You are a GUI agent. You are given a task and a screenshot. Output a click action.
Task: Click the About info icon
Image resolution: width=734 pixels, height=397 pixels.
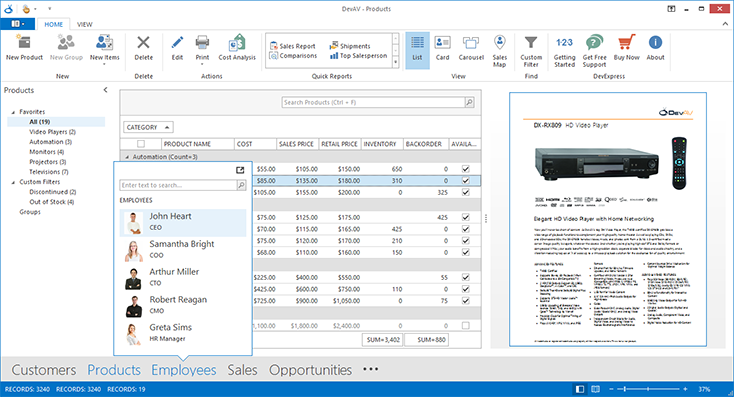655,43
